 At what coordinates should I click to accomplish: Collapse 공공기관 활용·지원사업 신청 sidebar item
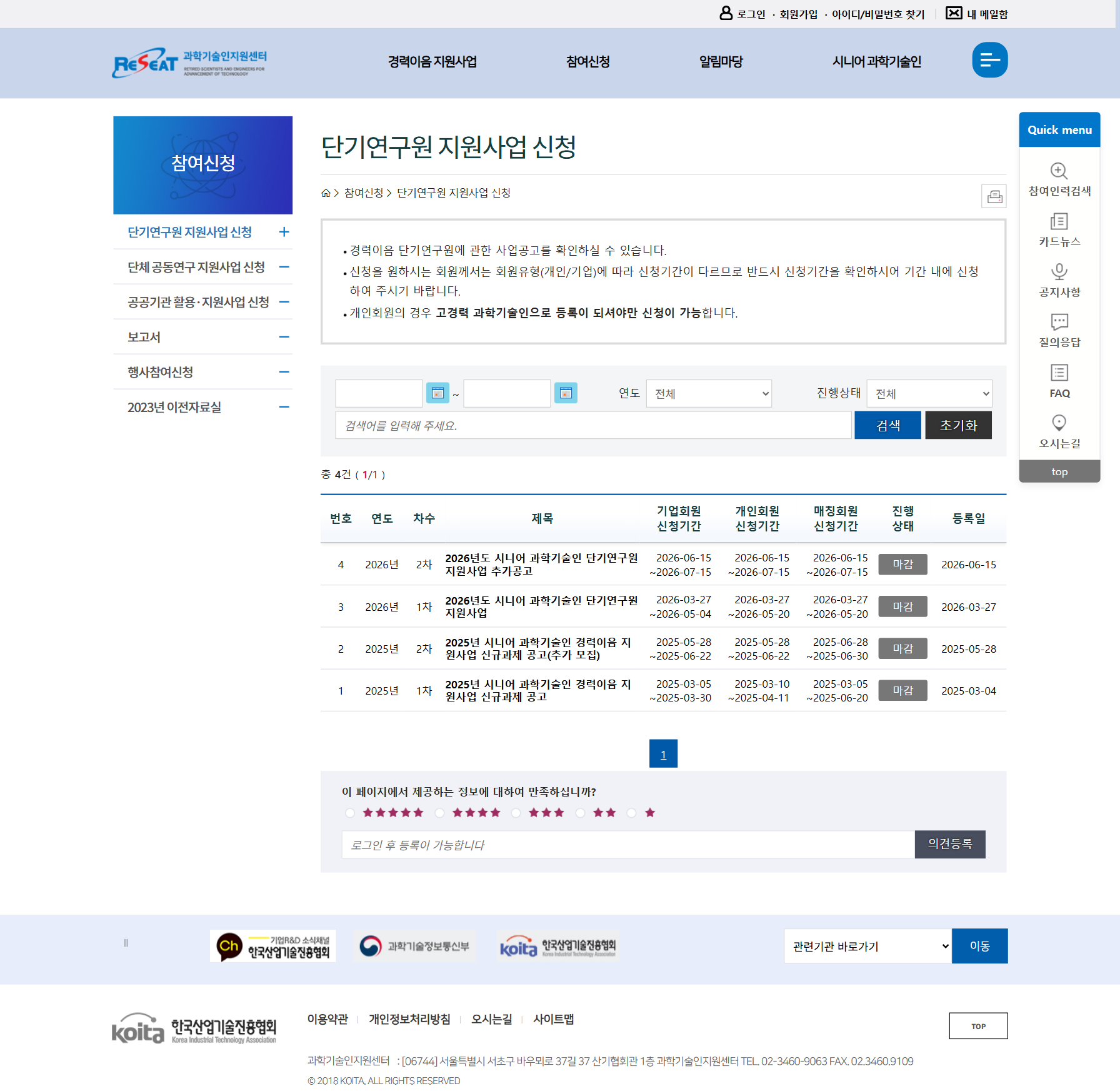point(284,302)
